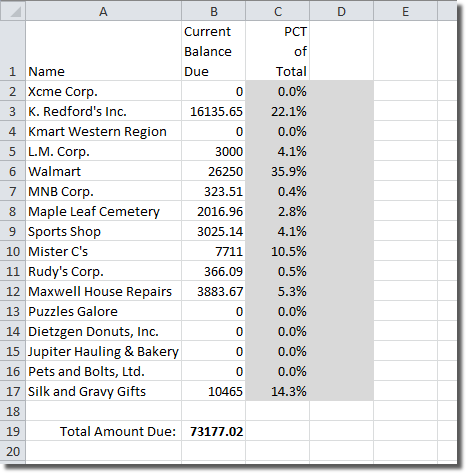
Task: Select column E header
Action: click(406, 12)
